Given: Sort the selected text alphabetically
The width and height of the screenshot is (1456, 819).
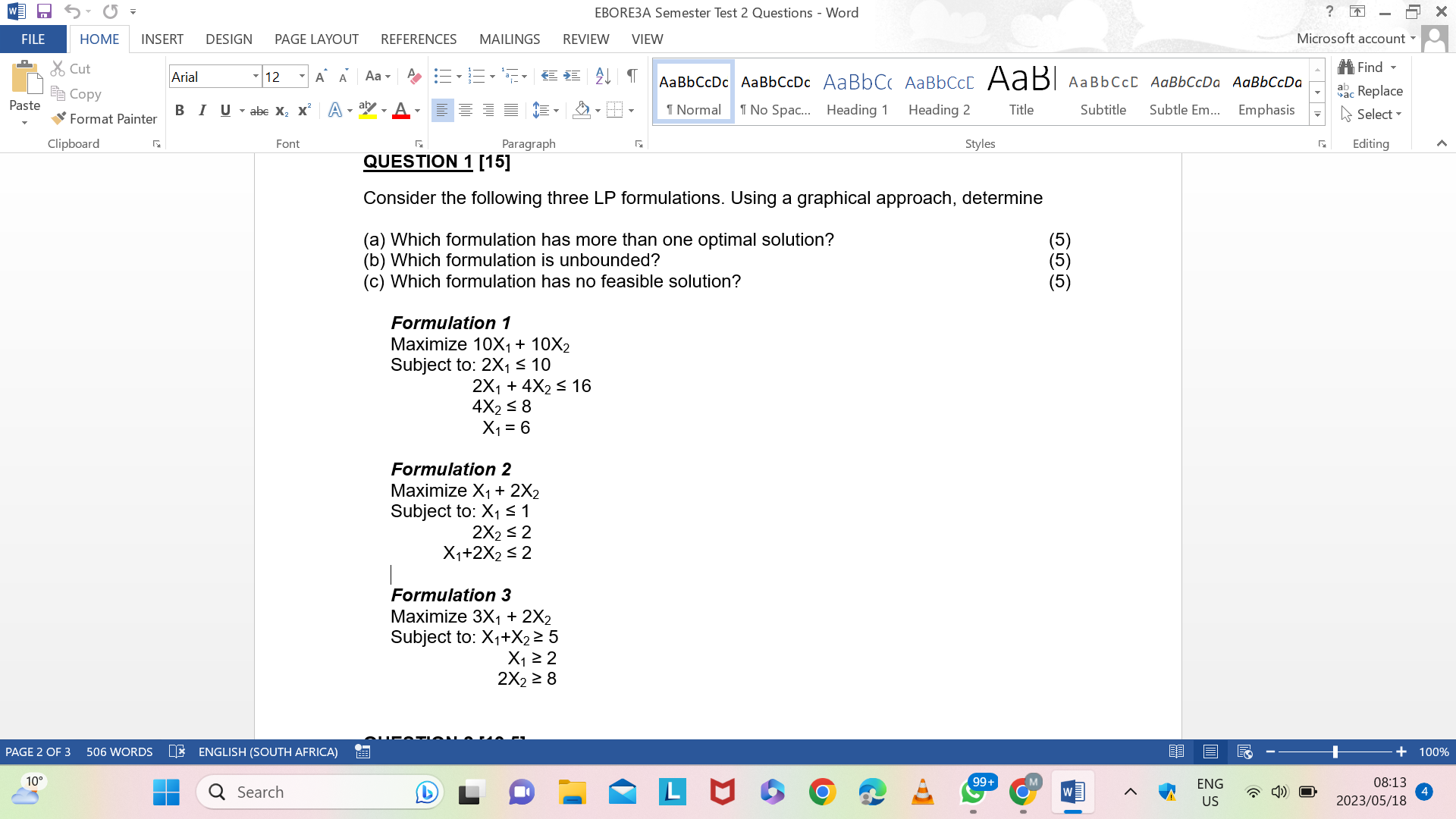Looking at the screenshot, I should (602, 76).
